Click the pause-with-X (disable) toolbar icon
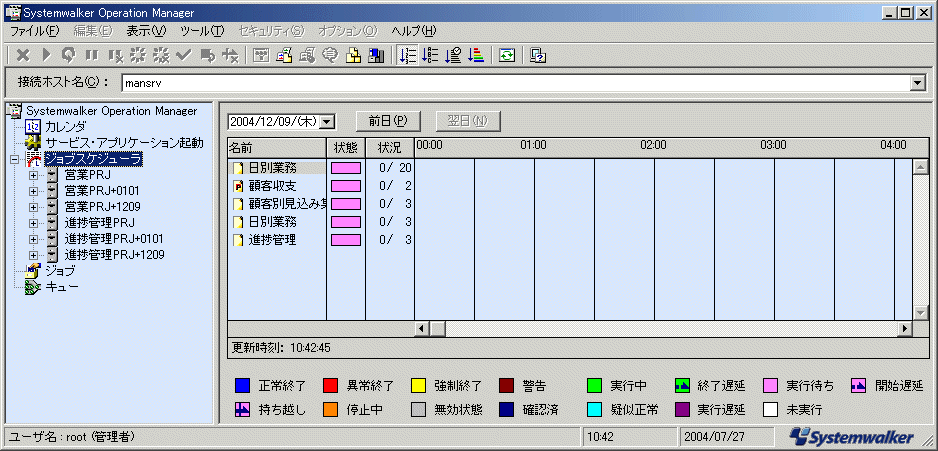Image resolution: width=938 pixels, height=451 pixels. point(115,56)
